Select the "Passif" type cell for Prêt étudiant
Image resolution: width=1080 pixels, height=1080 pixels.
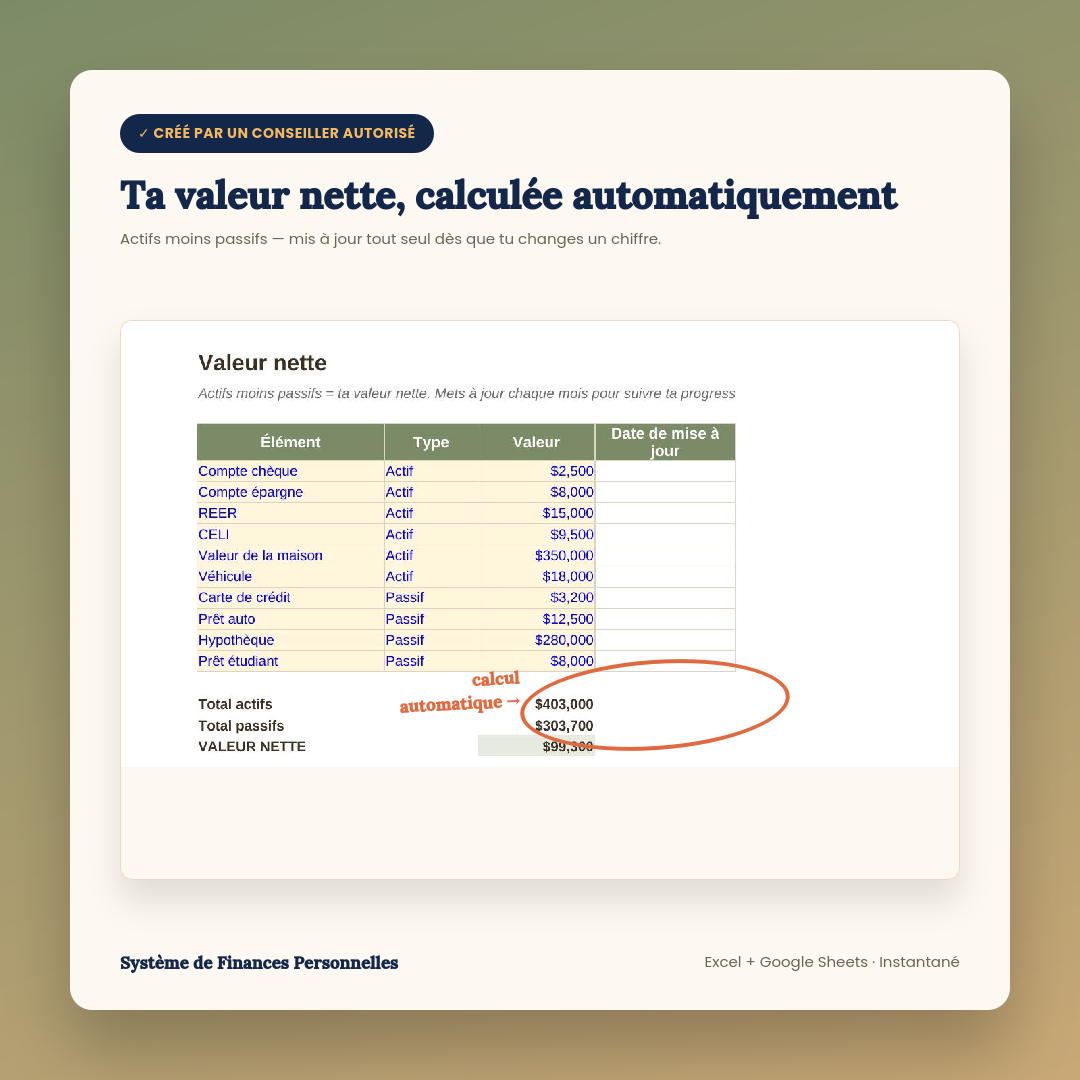point(431,661)
